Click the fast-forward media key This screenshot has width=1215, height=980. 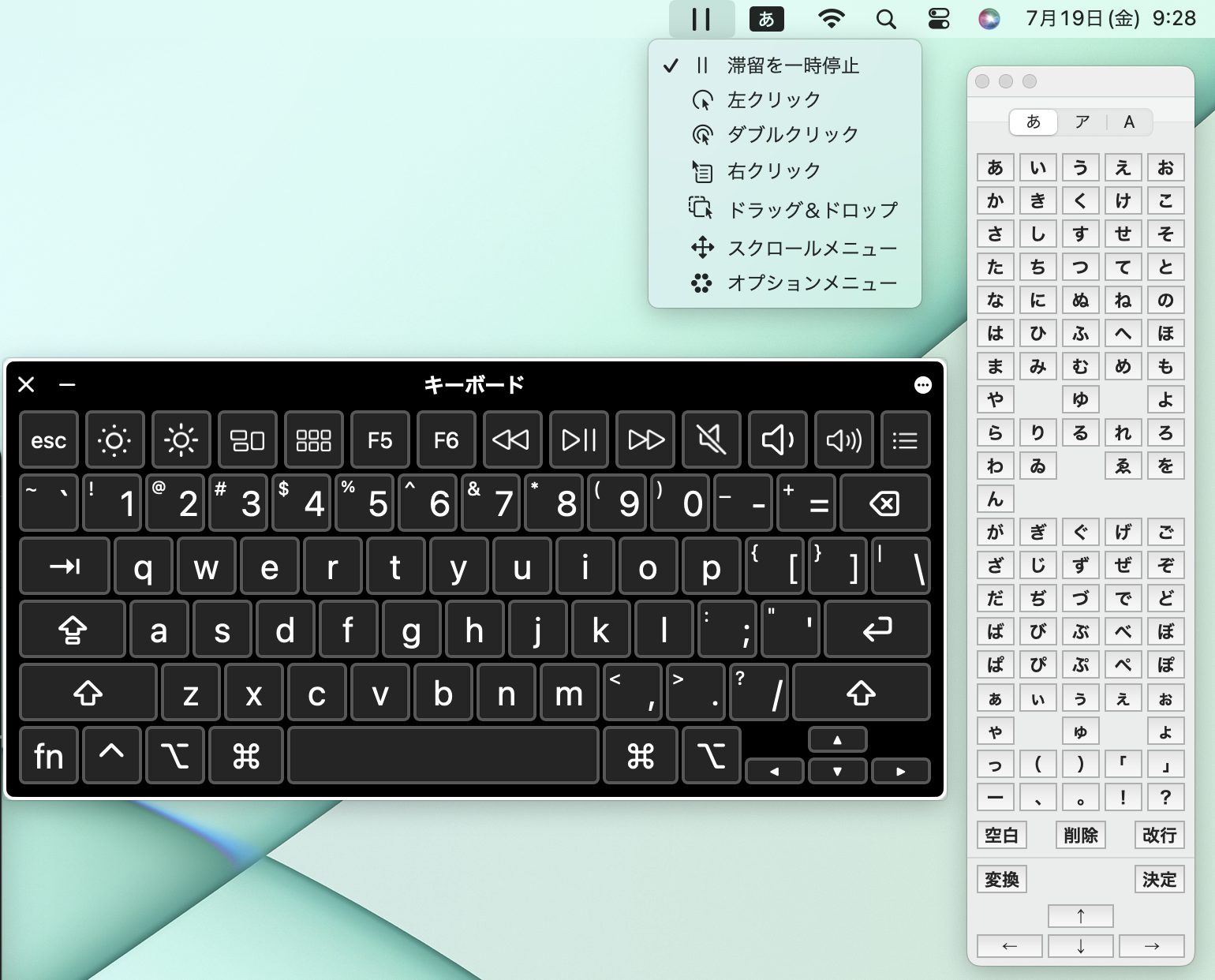point(645,440)
